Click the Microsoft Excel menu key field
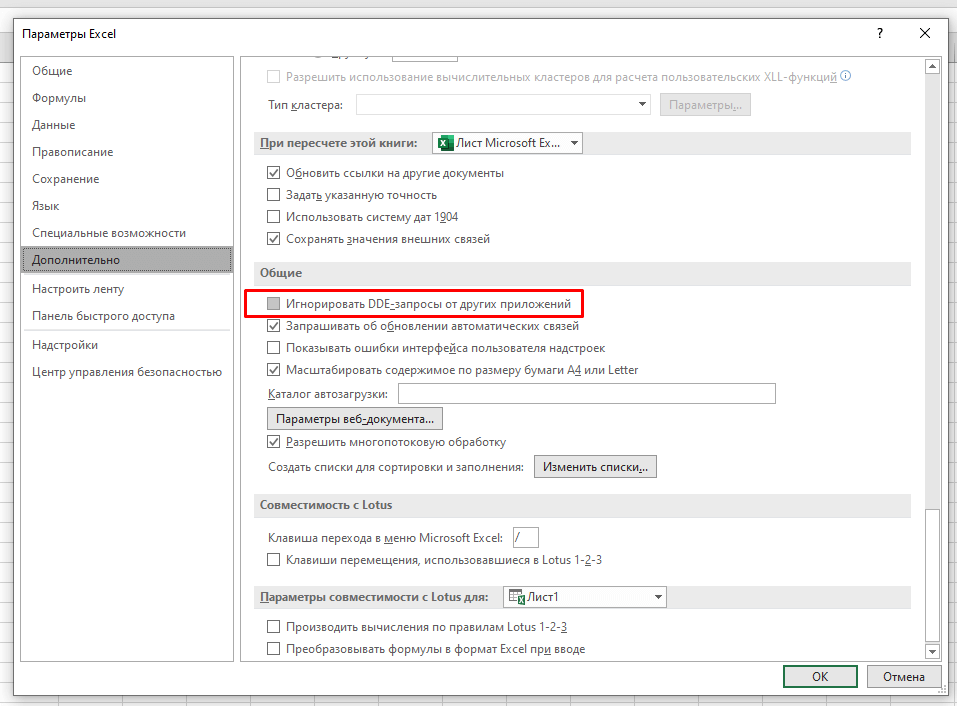The height and width of the screenshot is (706, 957). pos(525,538)
